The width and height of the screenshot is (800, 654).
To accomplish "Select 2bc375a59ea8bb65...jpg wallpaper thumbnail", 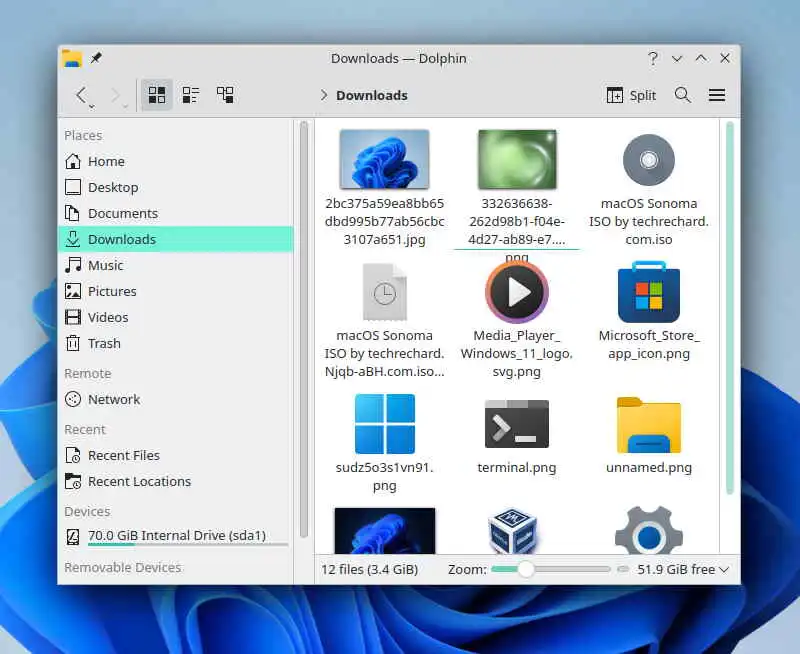I will [x=384, y=159].
